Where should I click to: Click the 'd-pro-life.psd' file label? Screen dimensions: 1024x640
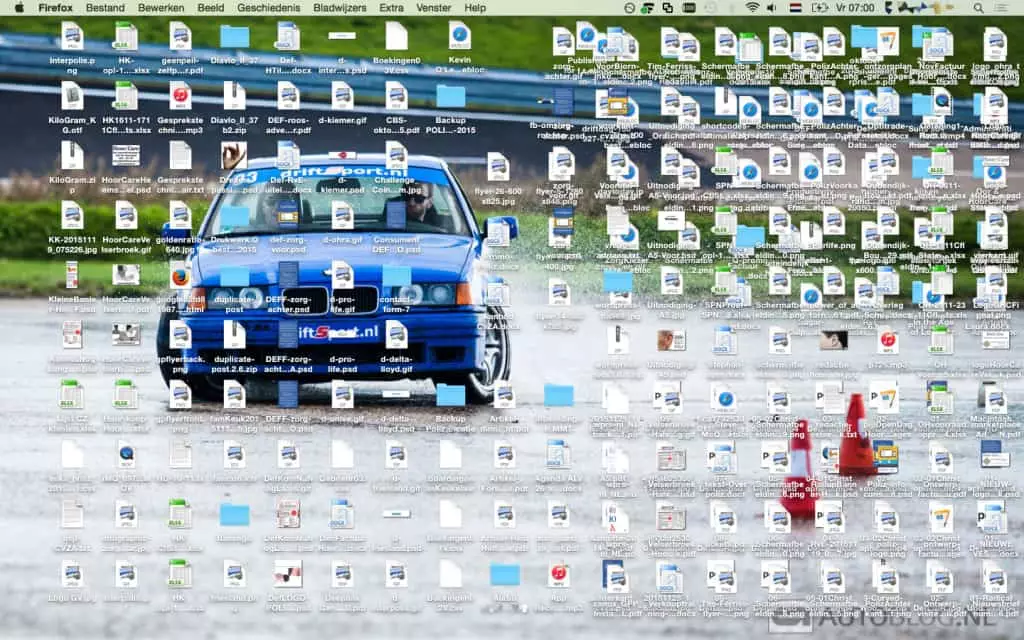pyautogui.click(x=342, y=364)
